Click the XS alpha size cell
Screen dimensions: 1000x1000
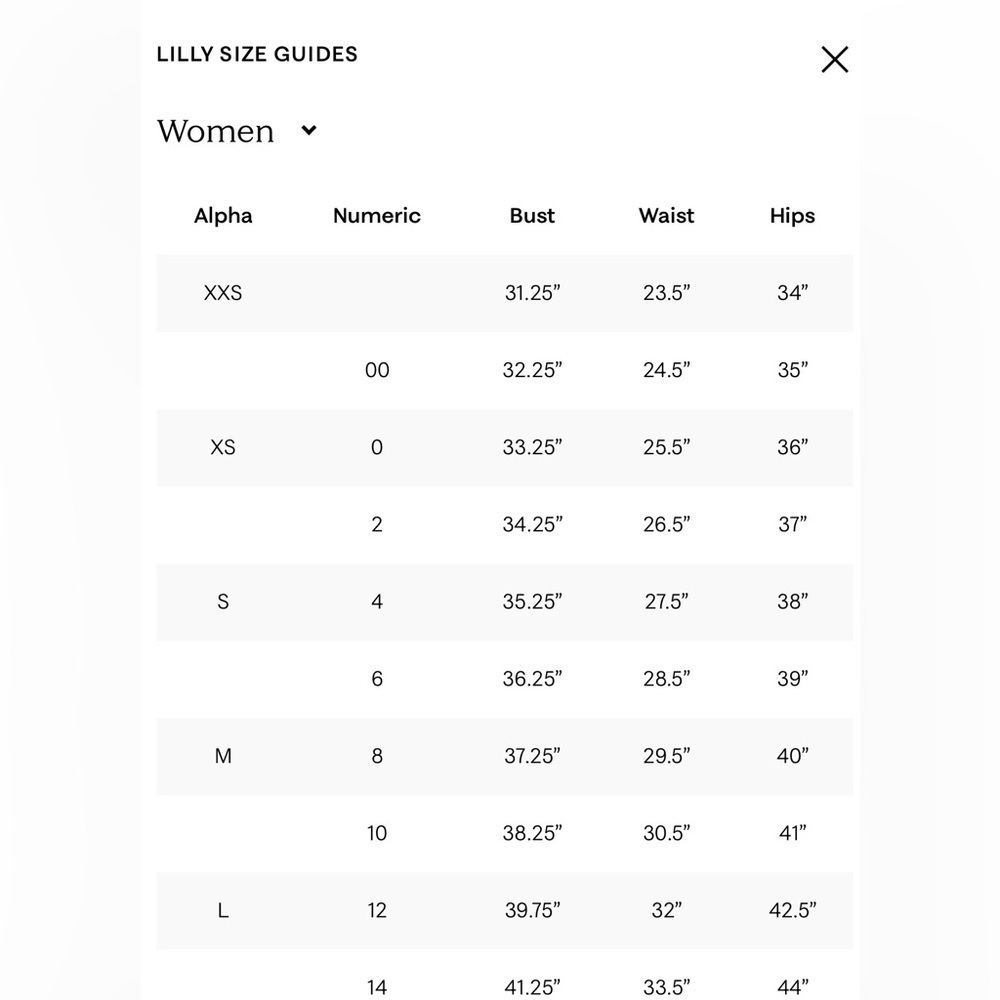point(223,447)
